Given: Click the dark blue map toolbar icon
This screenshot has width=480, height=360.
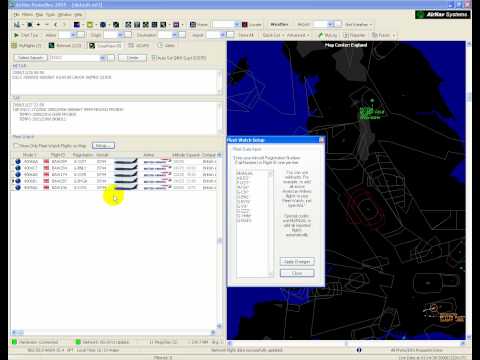Looking at the screenshot, I should [x=77, y=25].
